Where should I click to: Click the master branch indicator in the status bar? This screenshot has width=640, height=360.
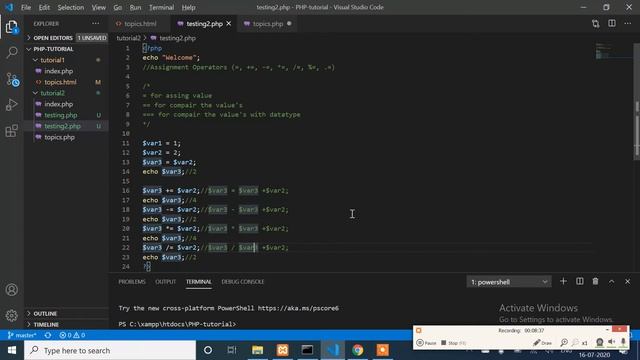point(22,335)
